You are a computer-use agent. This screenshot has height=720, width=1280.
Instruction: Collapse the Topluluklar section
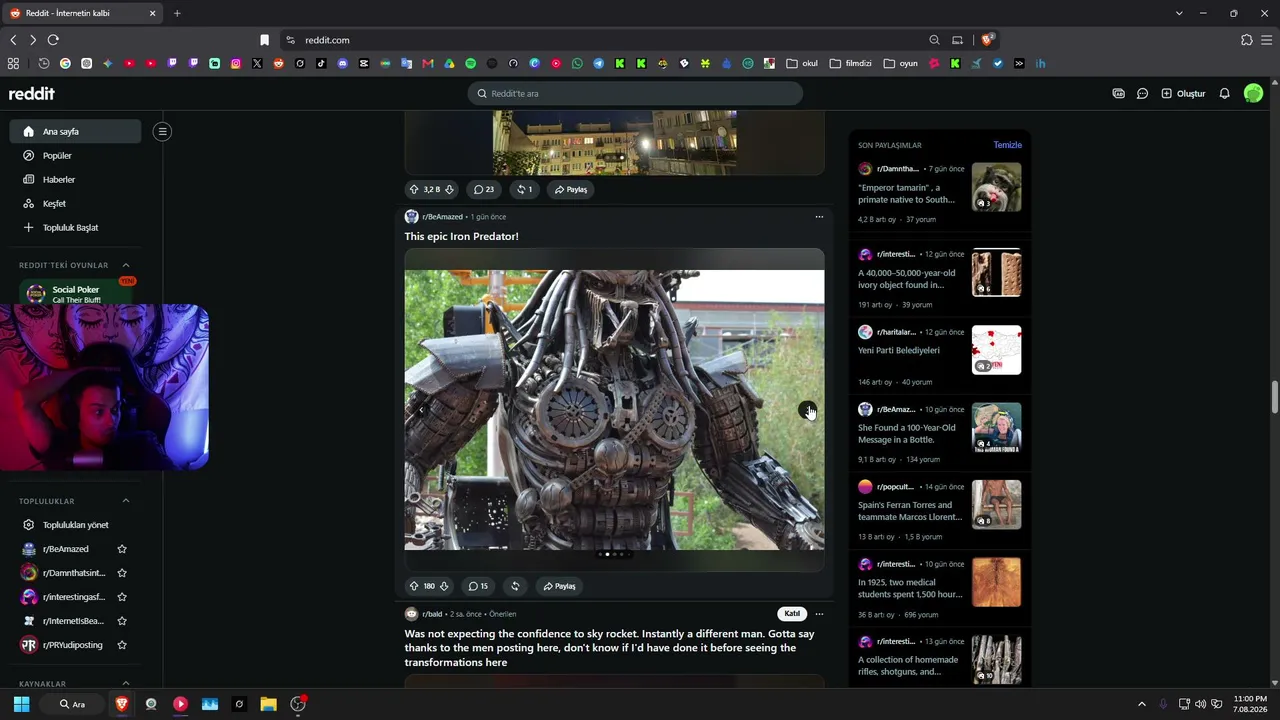click(126, 501)
